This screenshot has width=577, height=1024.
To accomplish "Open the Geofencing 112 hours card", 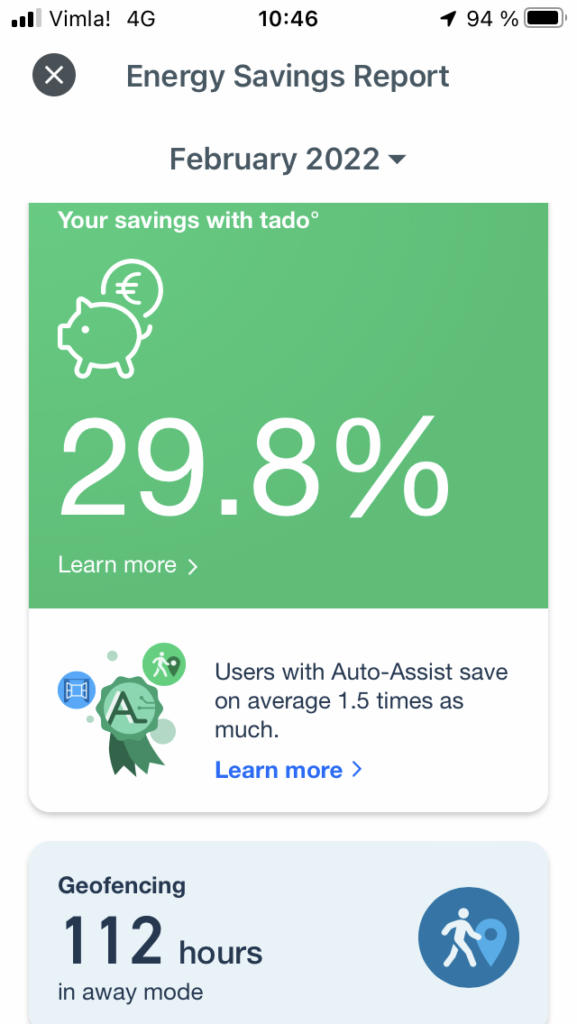I will point(288,933).
